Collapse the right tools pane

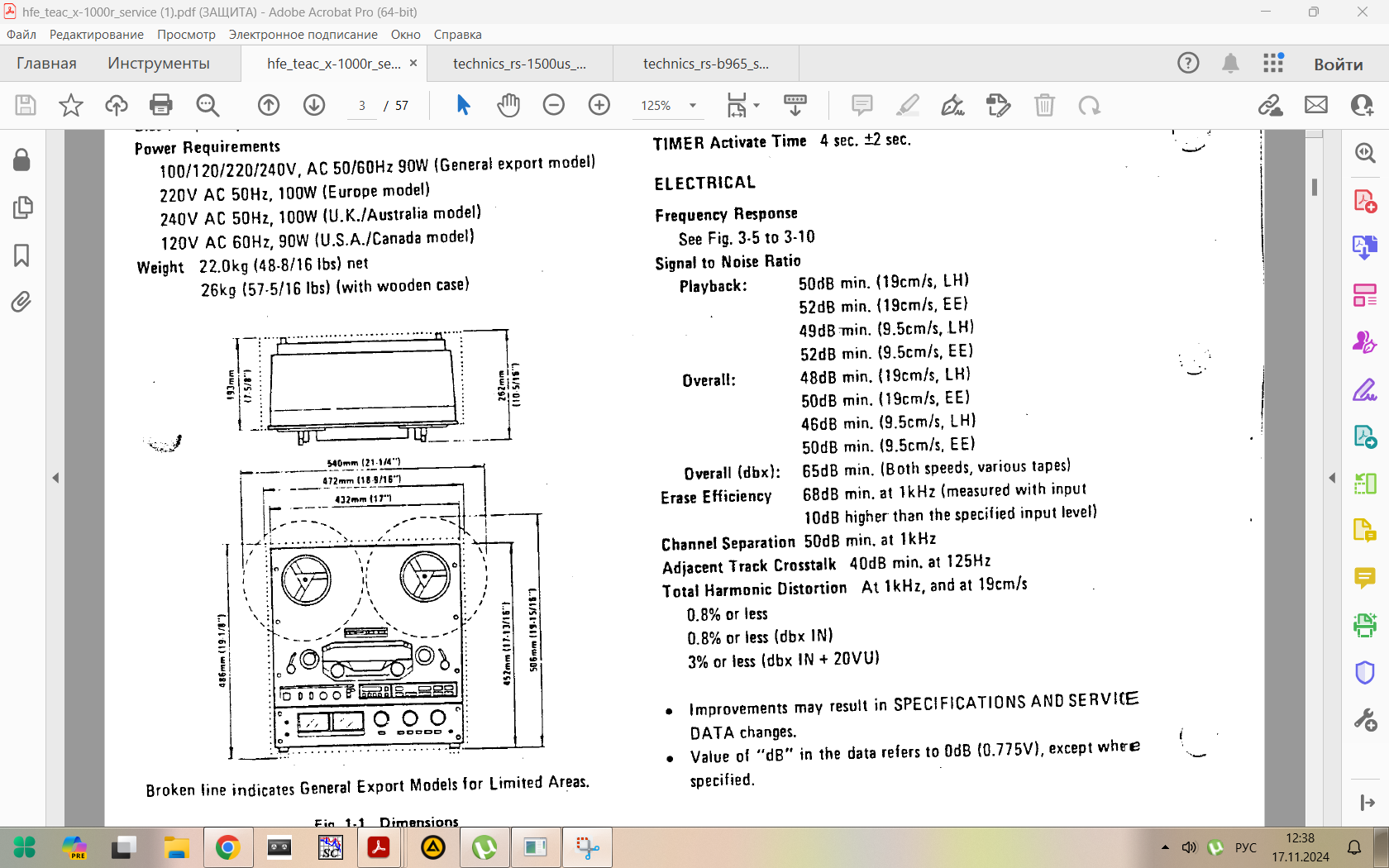click(x=1332, y=478)
